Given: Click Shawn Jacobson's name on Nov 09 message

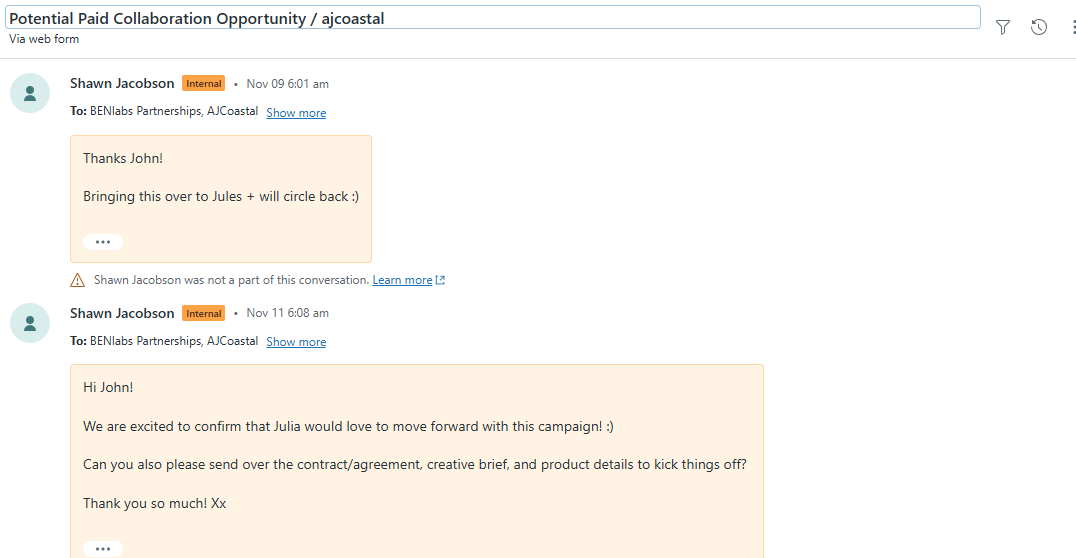Looking at the screenshot, I should [122, 84].
